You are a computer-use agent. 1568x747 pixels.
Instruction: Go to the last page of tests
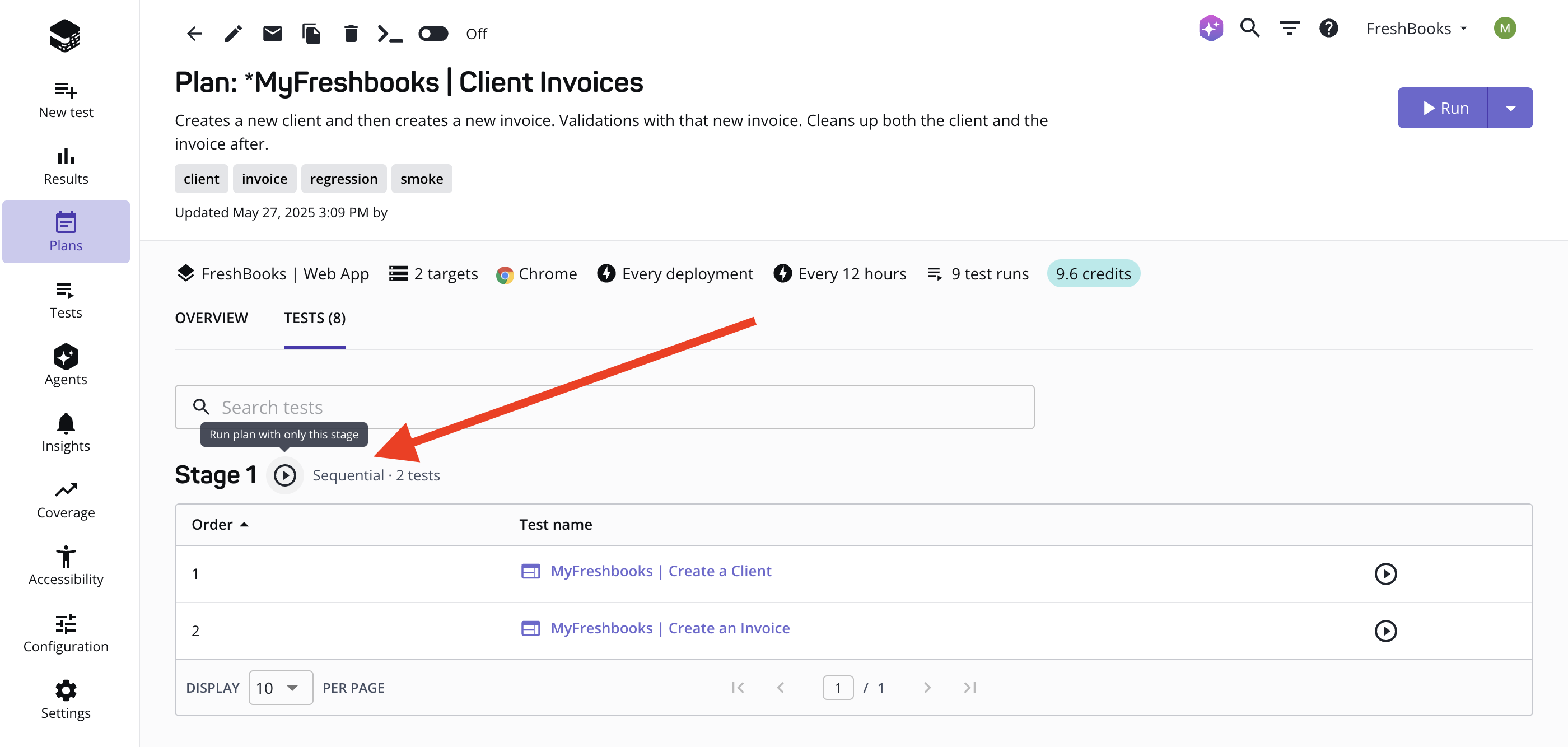click(970, 687)
